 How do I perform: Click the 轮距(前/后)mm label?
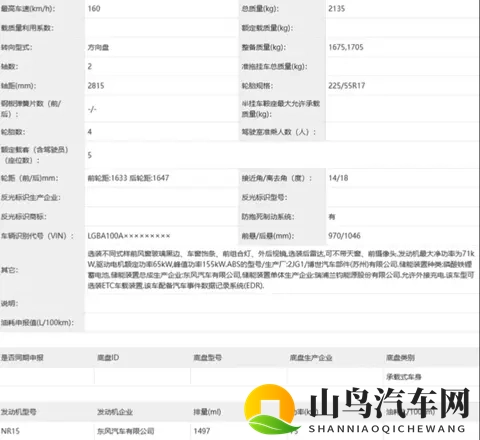(x=30, y=178)
